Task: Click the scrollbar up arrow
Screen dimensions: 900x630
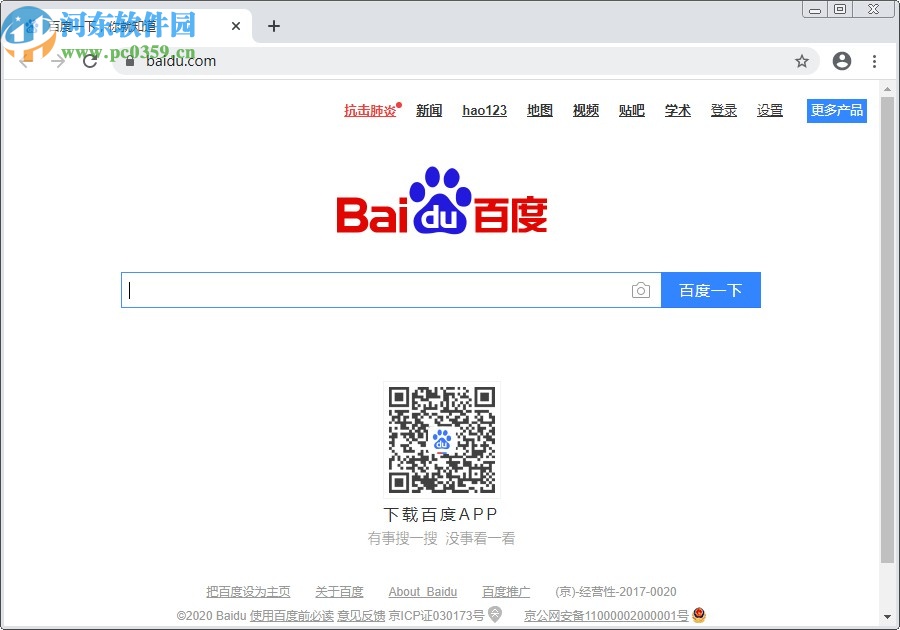Action: pyautogui.click(x=887, y=90)
